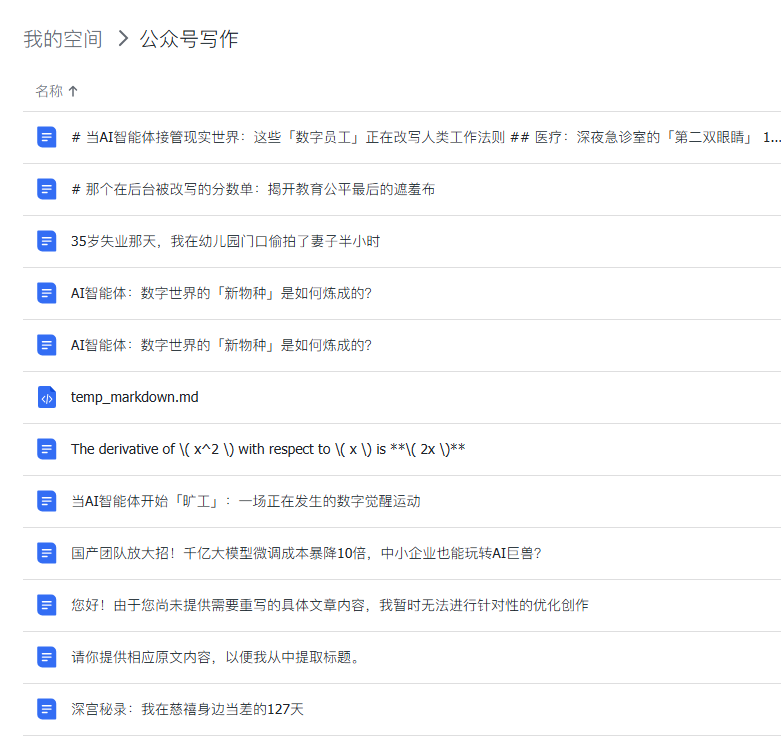Viewport: 781px width, 742px height.
Task: Click the document icon for "请你提供相应原文内容"
Action: 47,657
